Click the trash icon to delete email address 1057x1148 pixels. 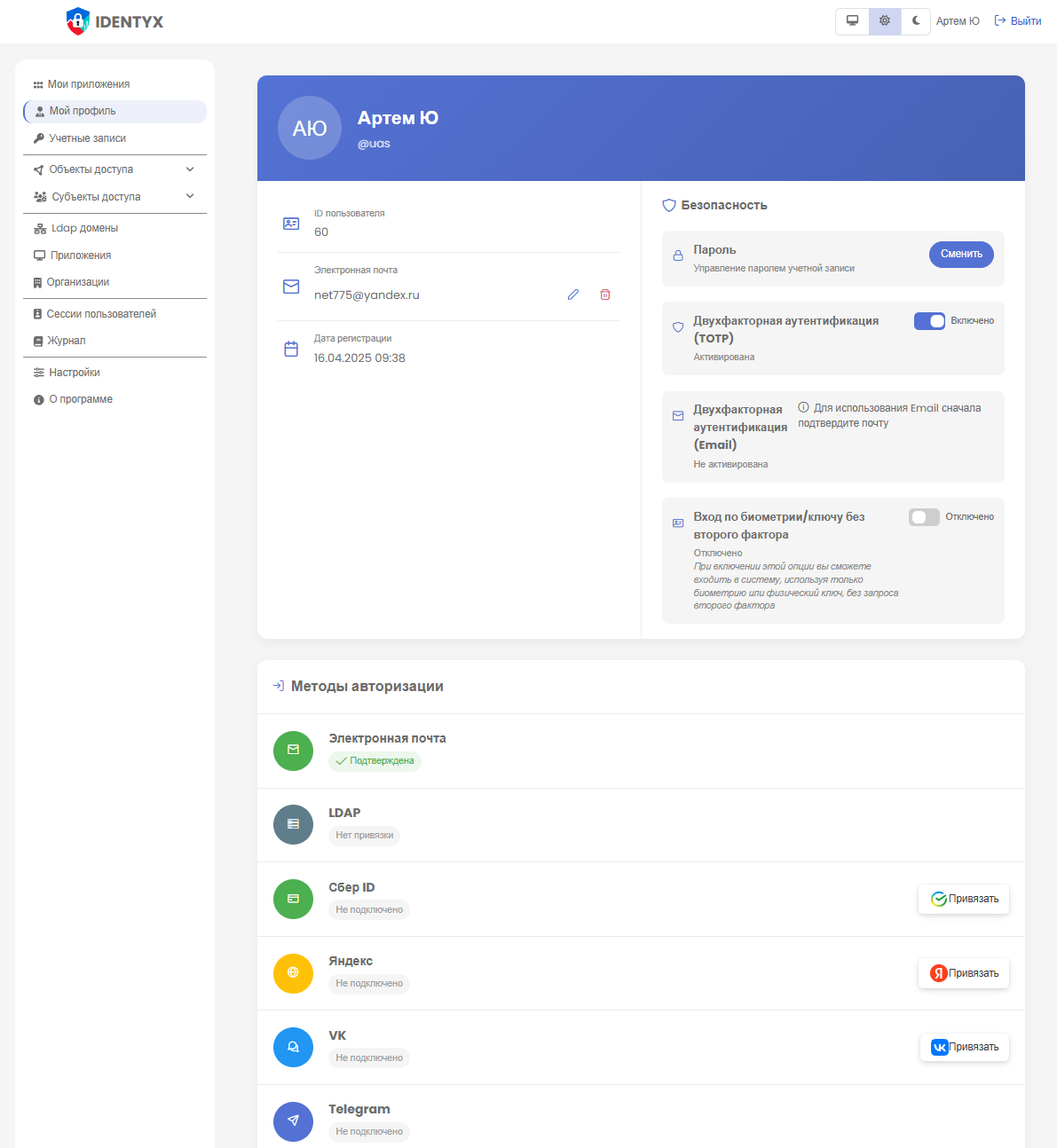pyautogui.click(x=604, y=294)
